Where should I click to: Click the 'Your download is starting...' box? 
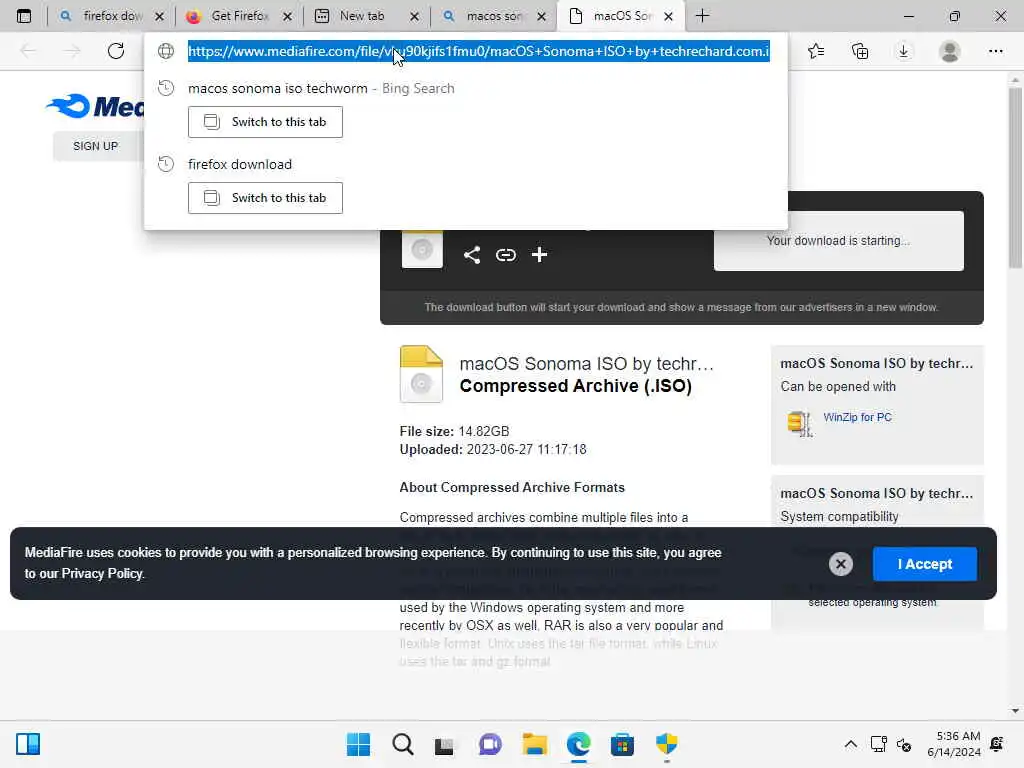point(839,240)
